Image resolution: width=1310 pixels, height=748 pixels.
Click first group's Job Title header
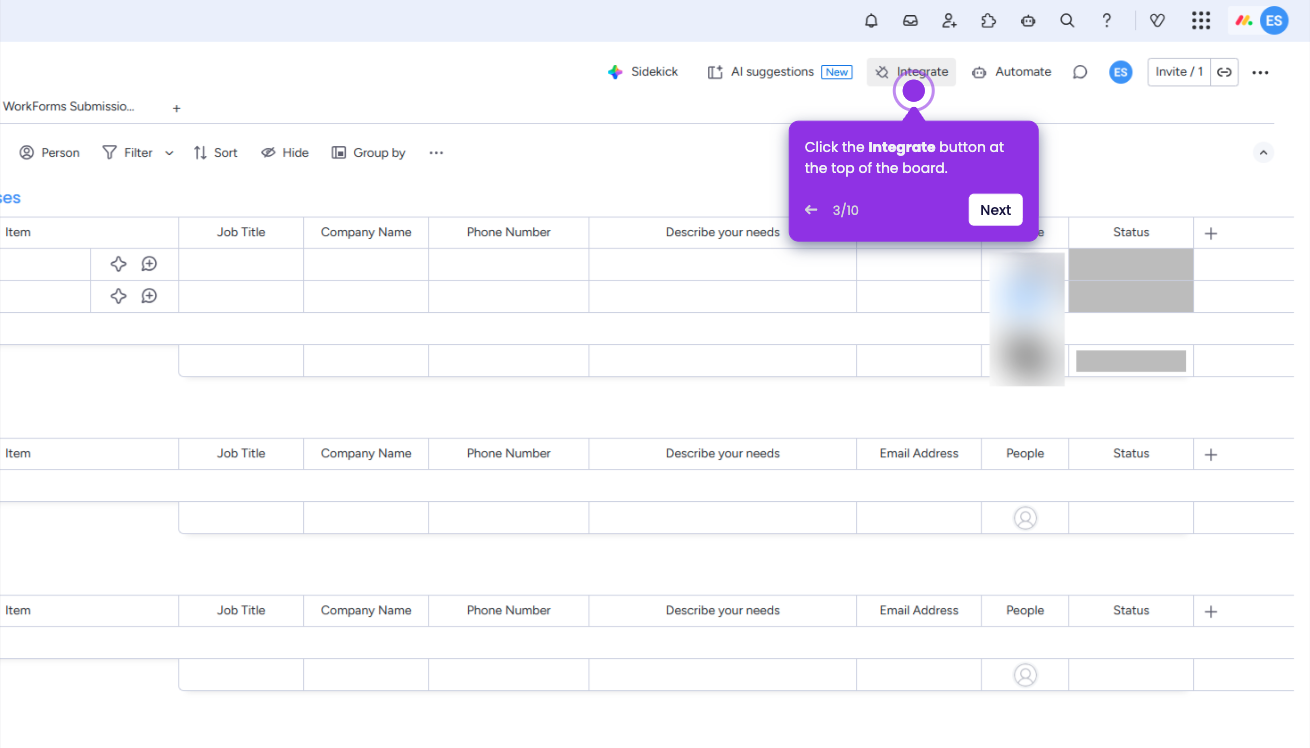pyautogui.click(x=241, y=232)
